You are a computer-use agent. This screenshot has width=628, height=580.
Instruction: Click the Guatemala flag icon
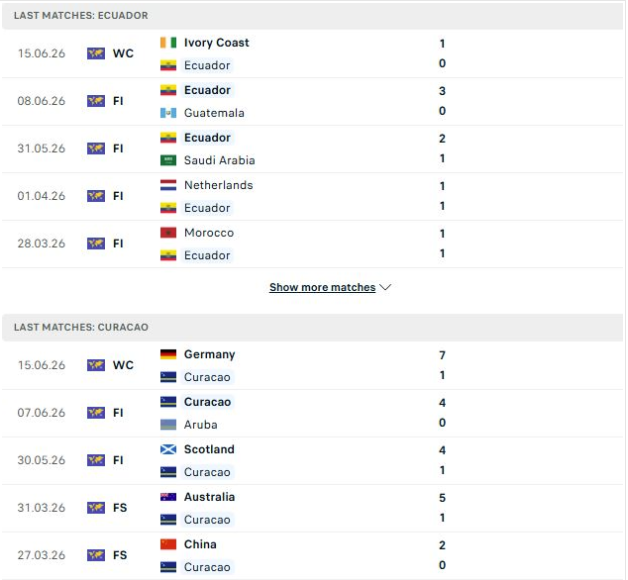point(168,113)
